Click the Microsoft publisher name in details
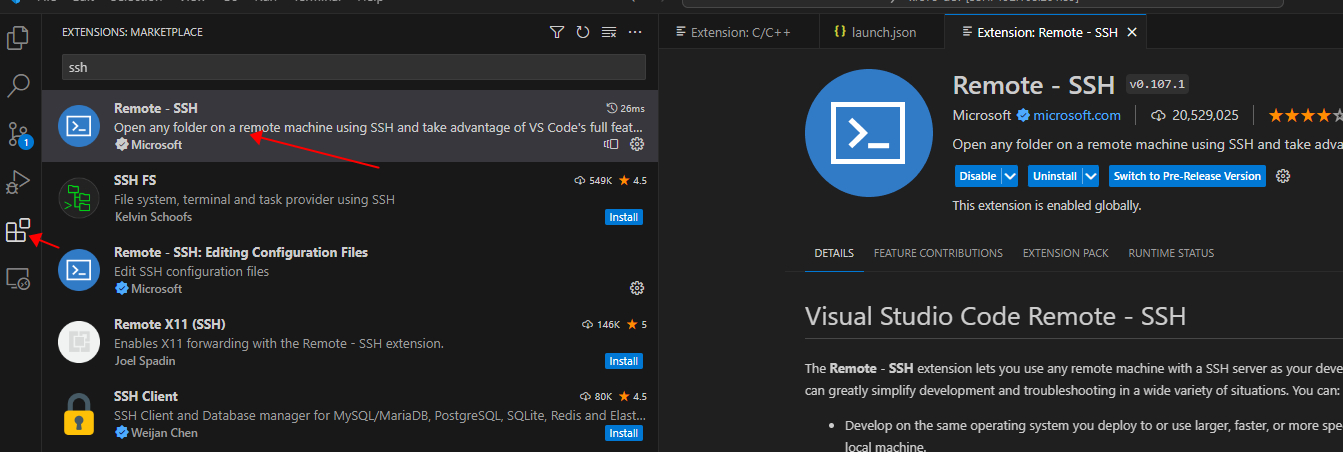The width and height of the screenshot is (1343, 452). 982,115
